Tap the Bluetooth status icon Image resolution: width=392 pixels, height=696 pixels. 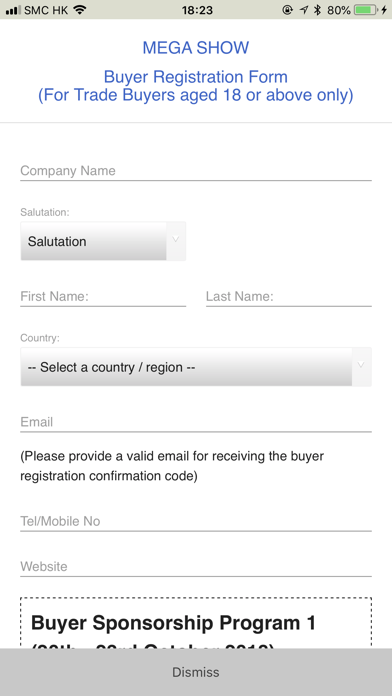coord(317,10)
